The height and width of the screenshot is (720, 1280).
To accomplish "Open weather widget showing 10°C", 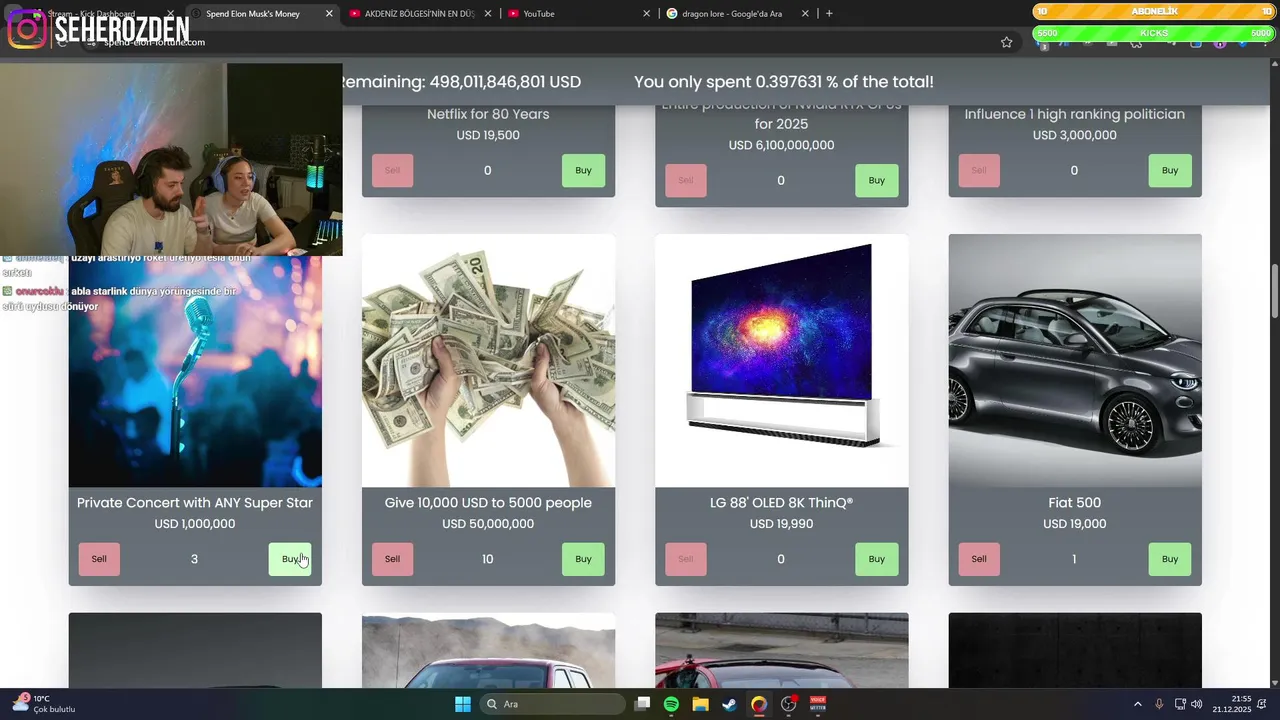I will click(x=44, y=704).
